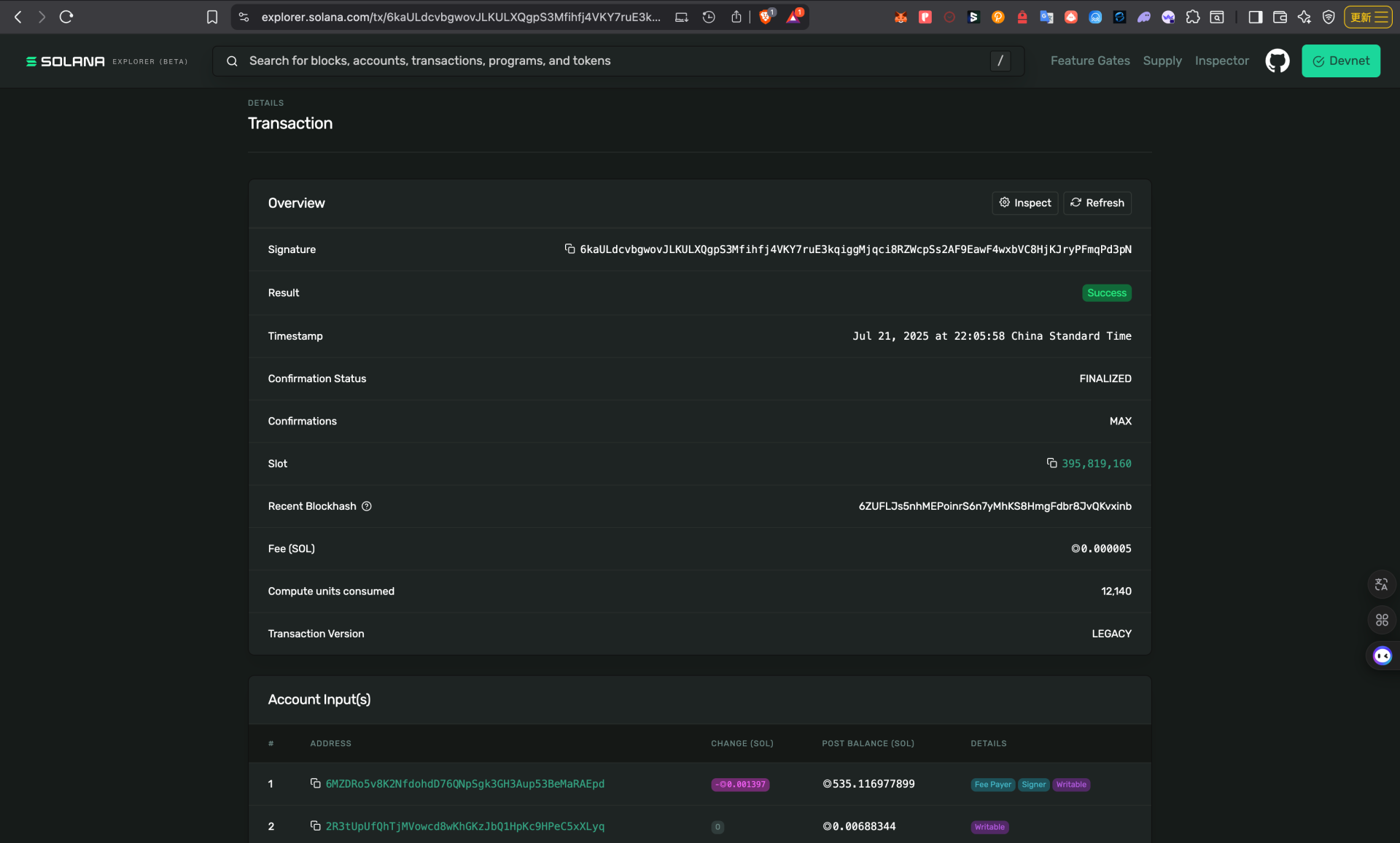This screenshot has height=843, width=1400.
Task: Go back with the browser back arrow
Action: coord(18,17)
